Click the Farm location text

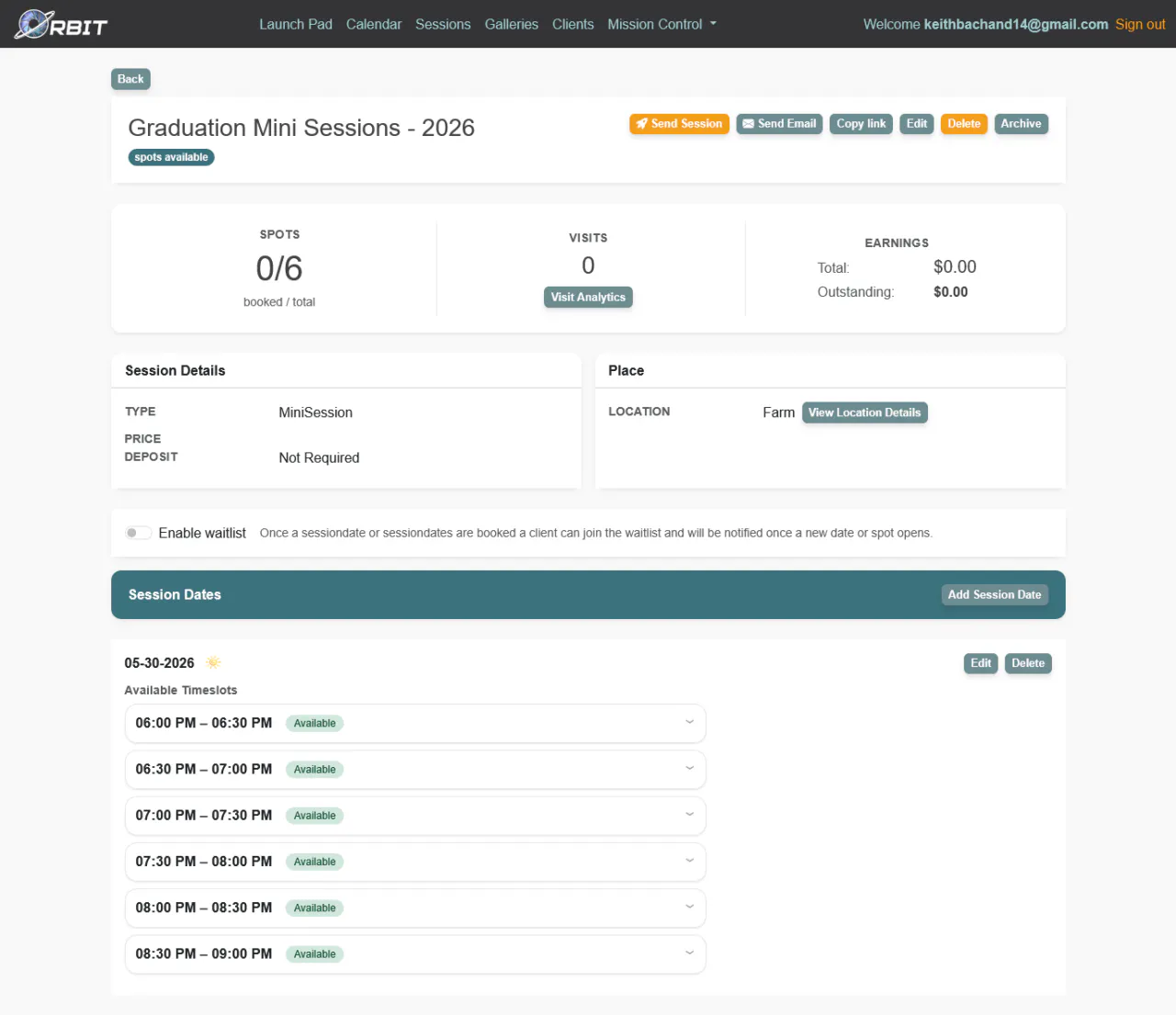(x=778, y=412)
